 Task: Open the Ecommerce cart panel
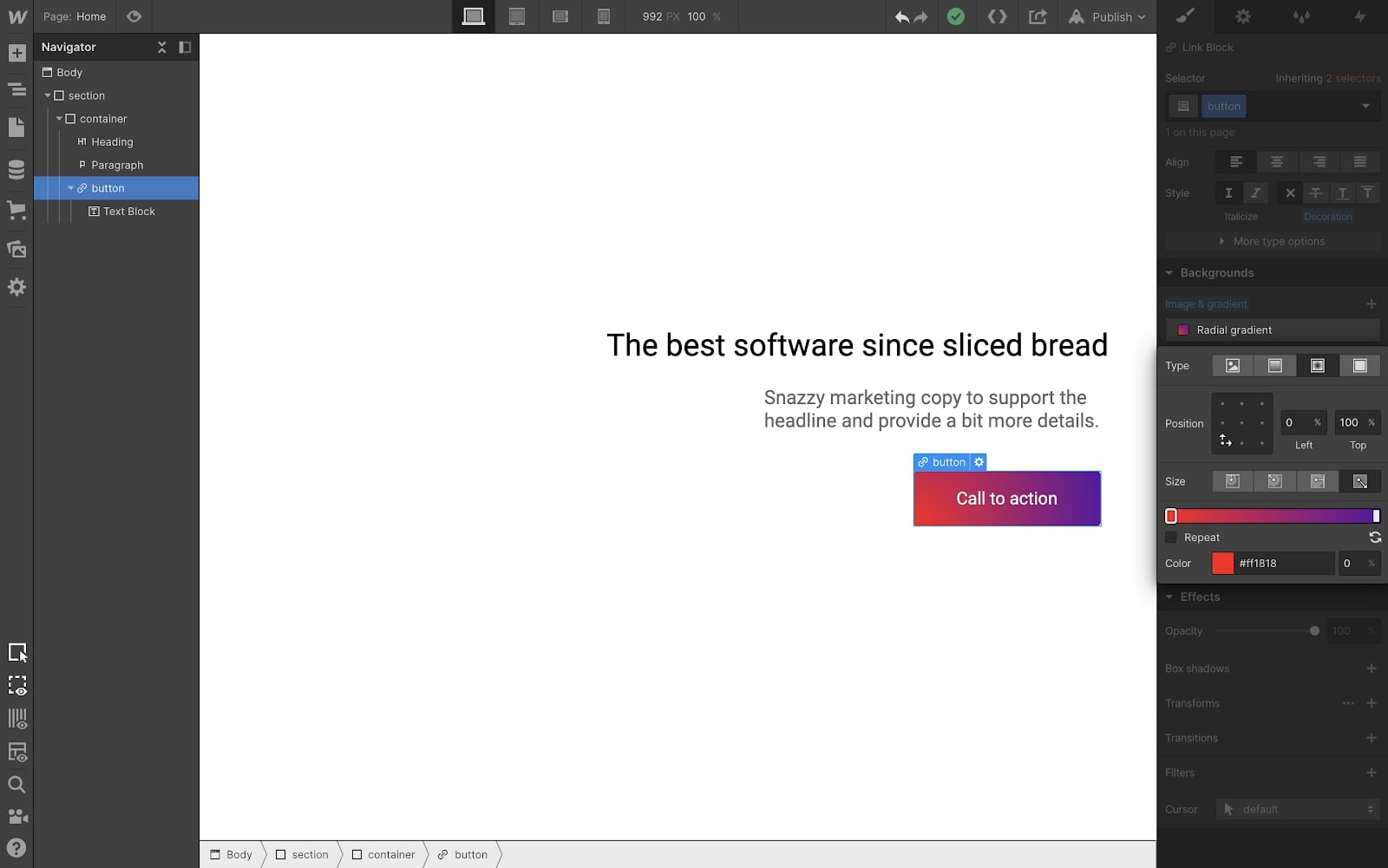(x=16, y=210)
